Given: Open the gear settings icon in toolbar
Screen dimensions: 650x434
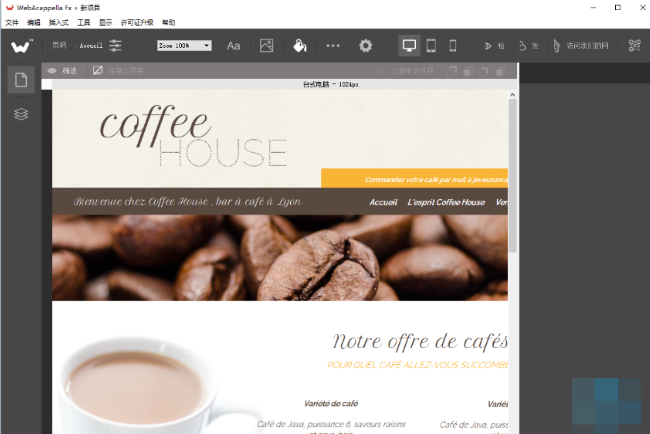Looking at the screenshot, I should [366, 46].
